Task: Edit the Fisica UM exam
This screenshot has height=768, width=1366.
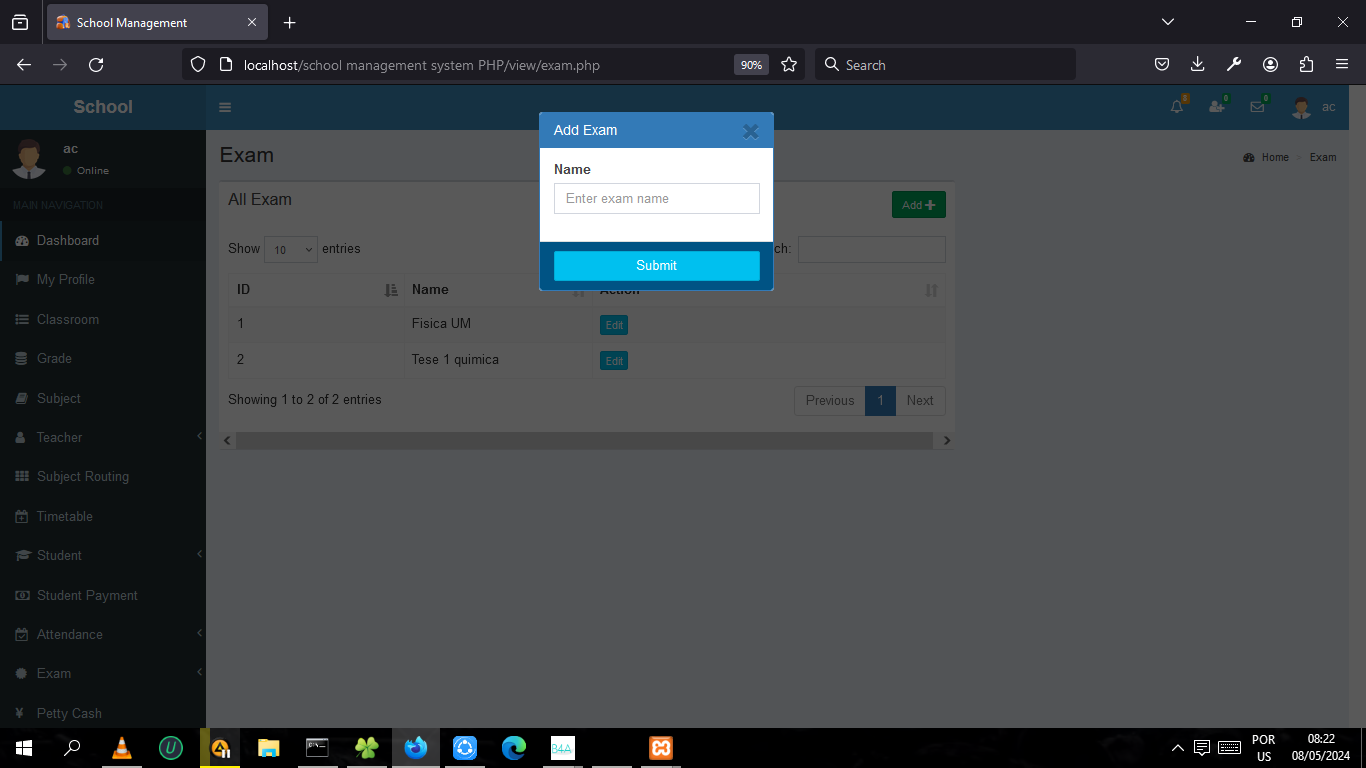Action: point(614,325)
